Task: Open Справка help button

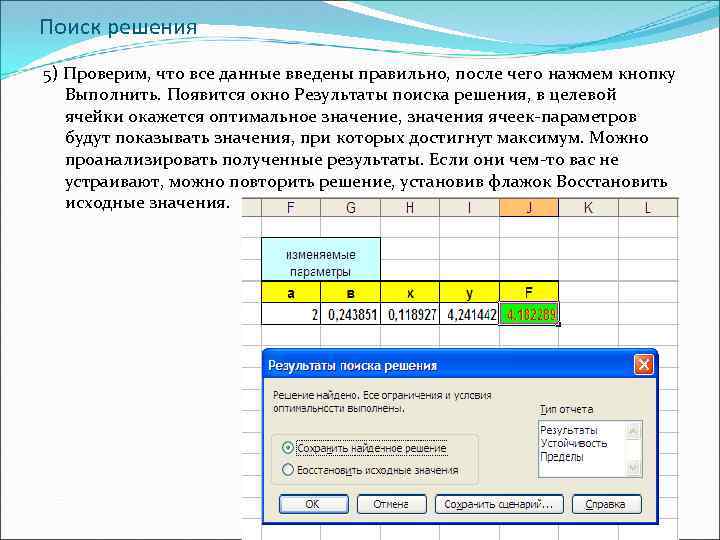Action: (606, 504)
